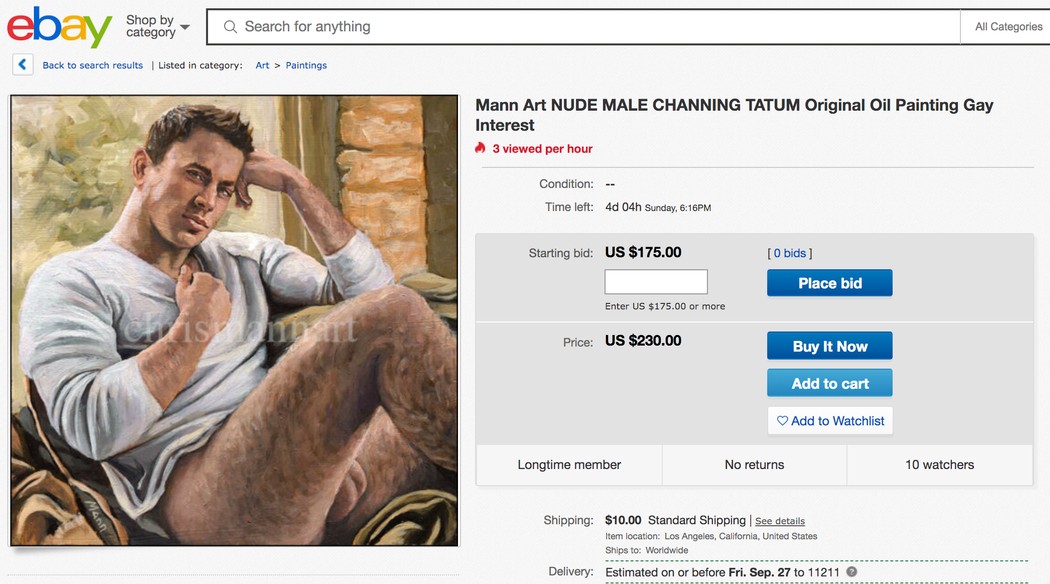
Task: Click the Add to Watchlist button
Action: 830,421
